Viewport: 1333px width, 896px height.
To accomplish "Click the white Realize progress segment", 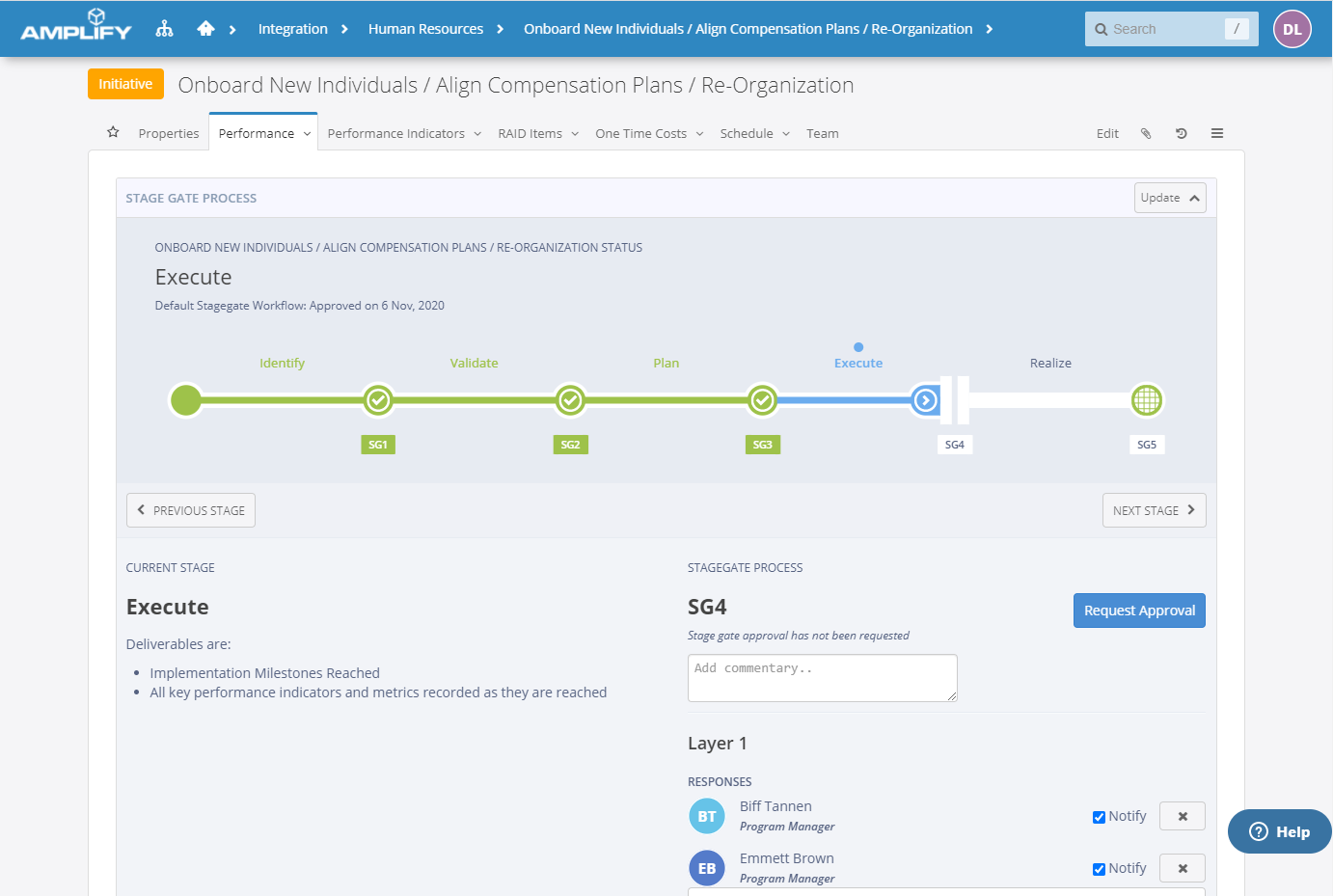I will coord(1049,399).
